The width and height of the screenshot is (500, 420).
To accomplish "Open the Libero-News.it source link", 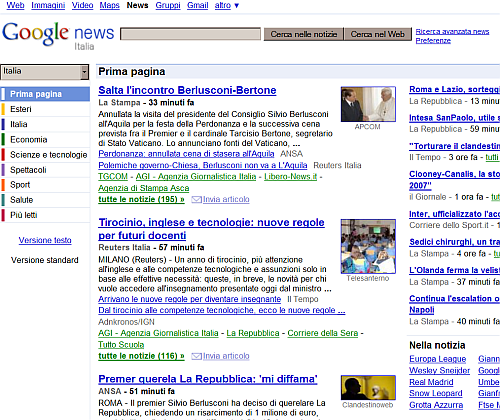I will 291,176.
